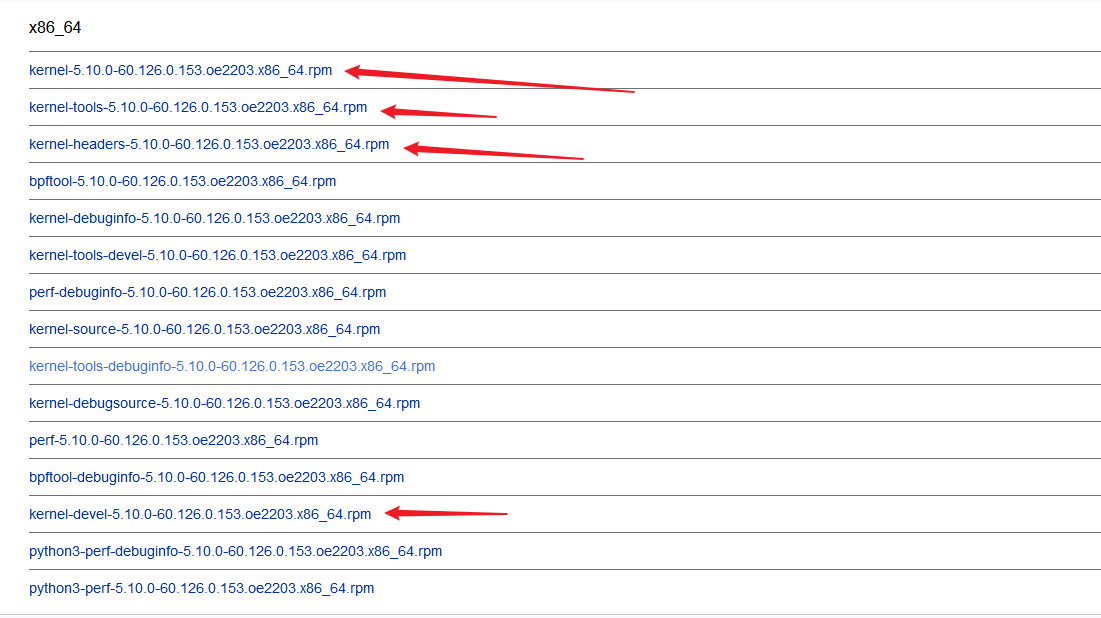
Task: Click perf-debuginfo-5.10.0 rpm link
Action: [x=207, y=292]
